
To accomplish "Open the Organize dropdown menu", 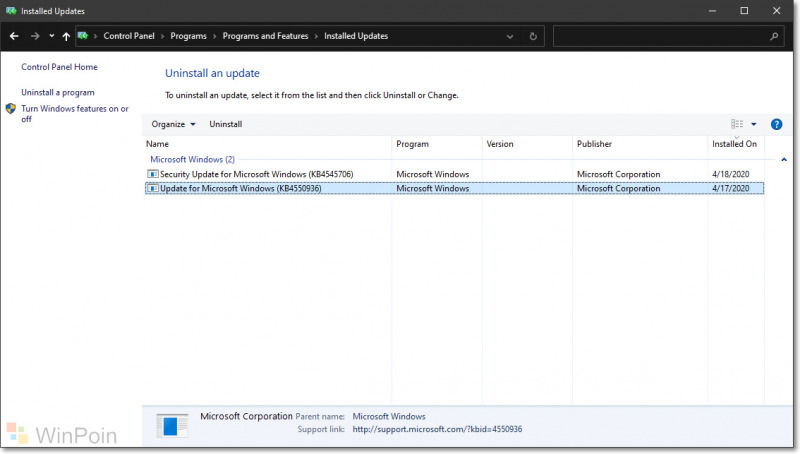I will [173, 124].
